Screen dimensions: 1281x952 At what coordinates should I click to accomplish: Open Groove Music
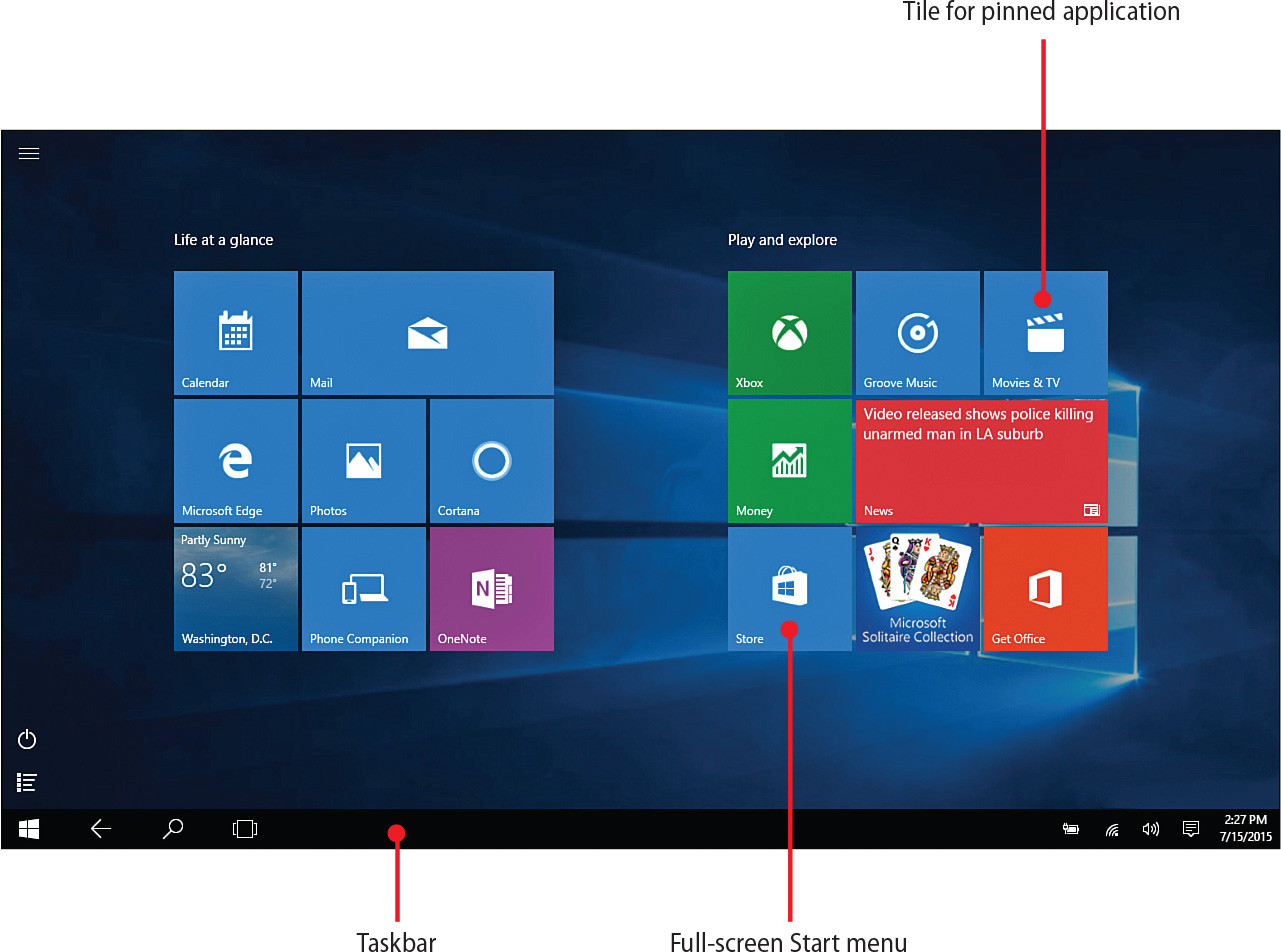(x=917, y=332)
